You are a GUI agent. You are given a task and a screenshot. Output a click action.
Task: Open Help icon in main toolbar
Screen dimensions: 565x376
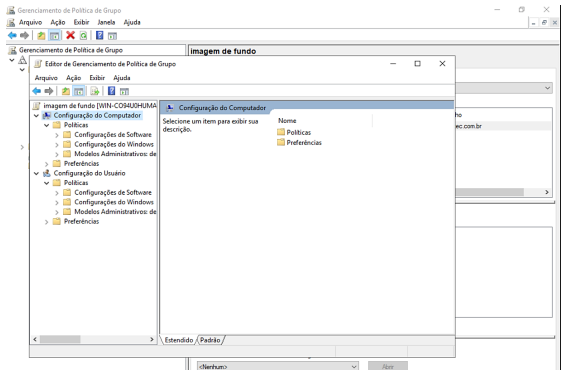click(99, 35)
